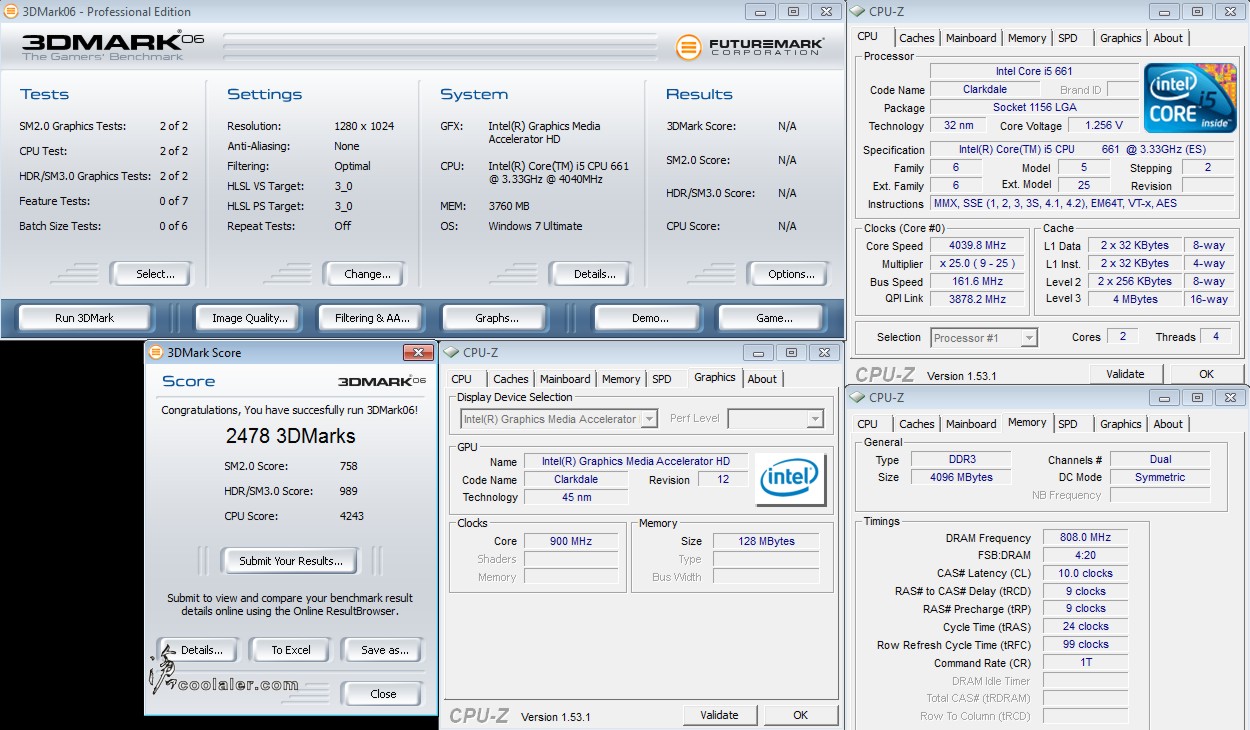The height and width of the screenshot is (730, 1250).
Task: Select the Caches tab in the processor CPU-Z window
Action: coord(916,38)
